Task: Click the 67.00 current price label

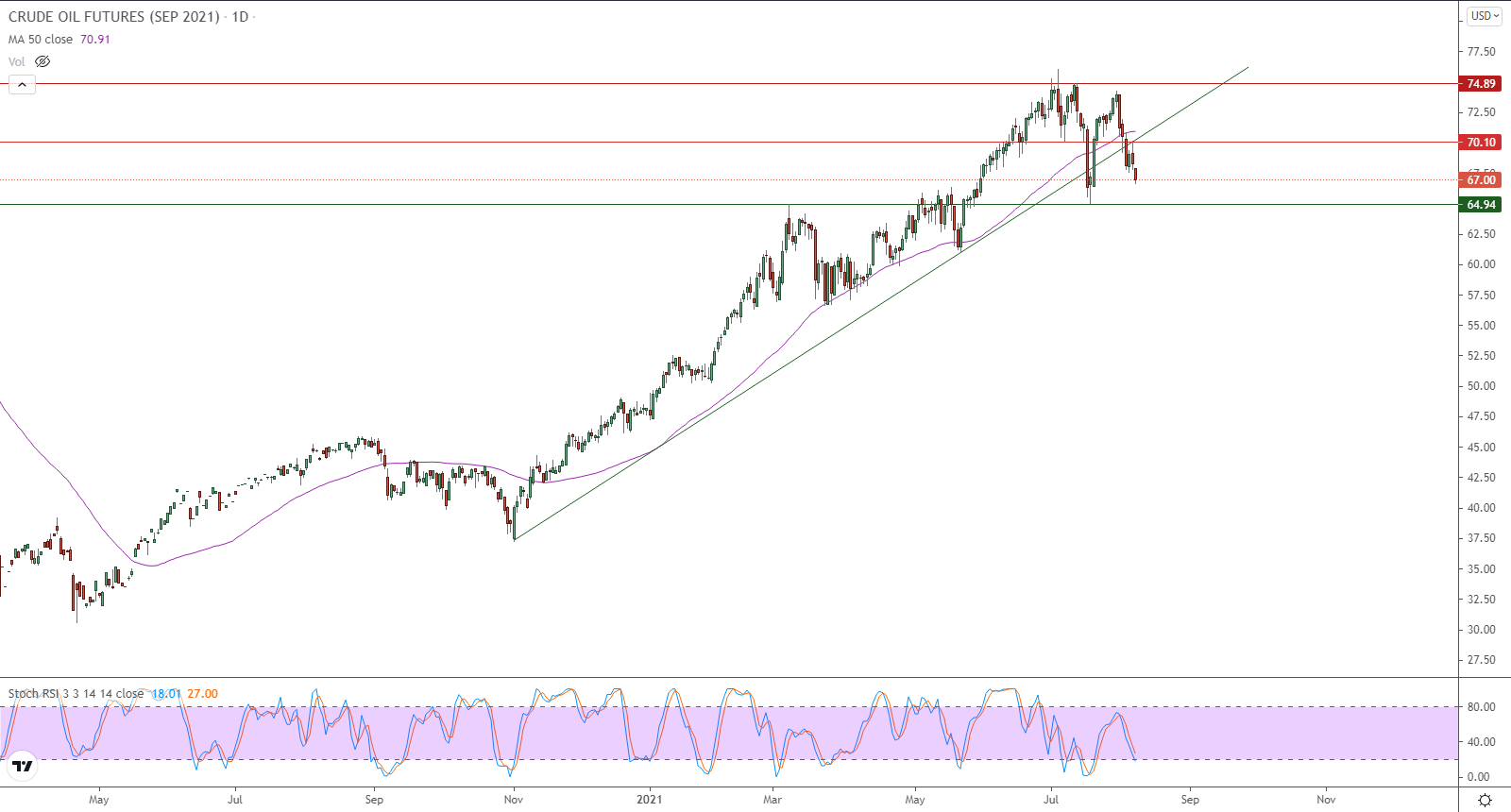Action: click(1481, 180)
